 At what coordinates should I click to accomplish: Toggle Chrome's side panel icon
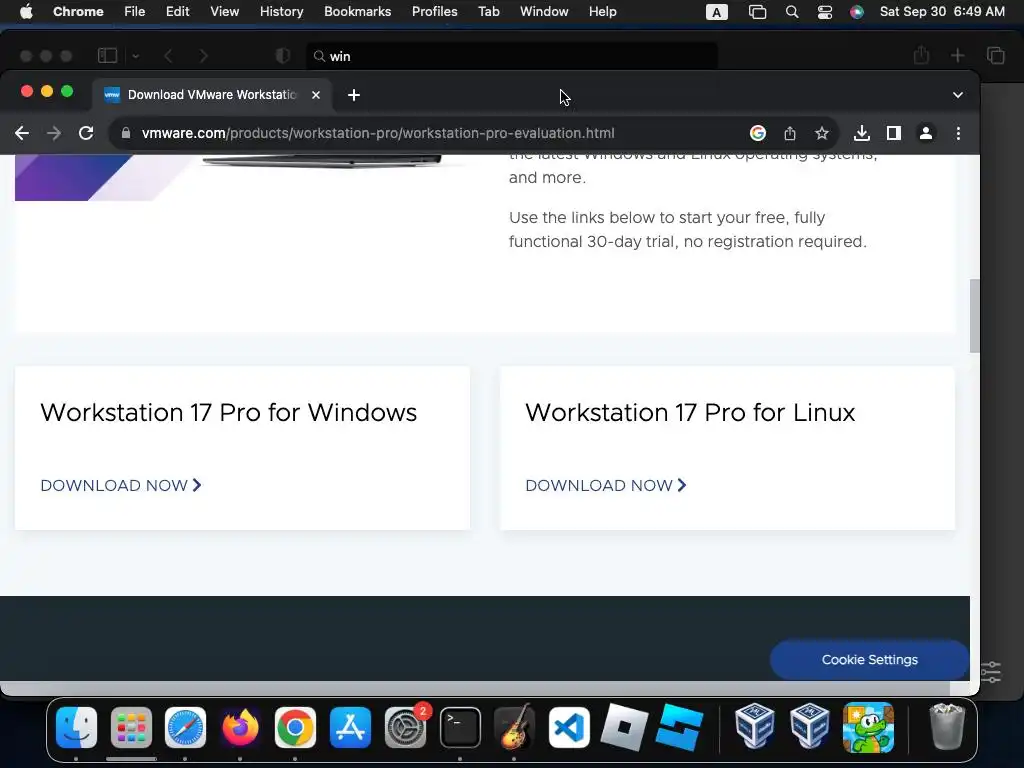pyautogui.click(x=893, y=133)
